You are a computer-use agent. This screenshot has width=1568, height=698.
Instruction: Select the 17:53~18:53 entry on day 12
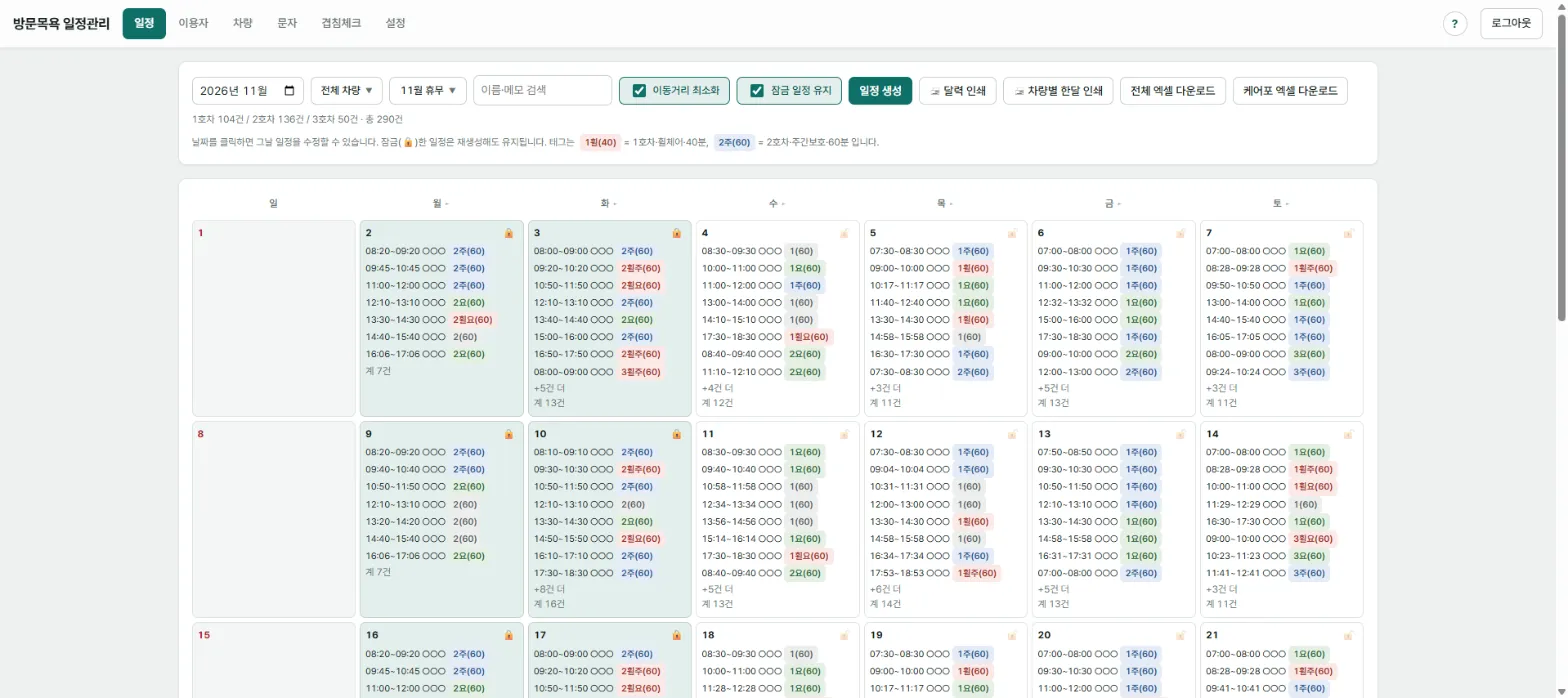(934, 573)
